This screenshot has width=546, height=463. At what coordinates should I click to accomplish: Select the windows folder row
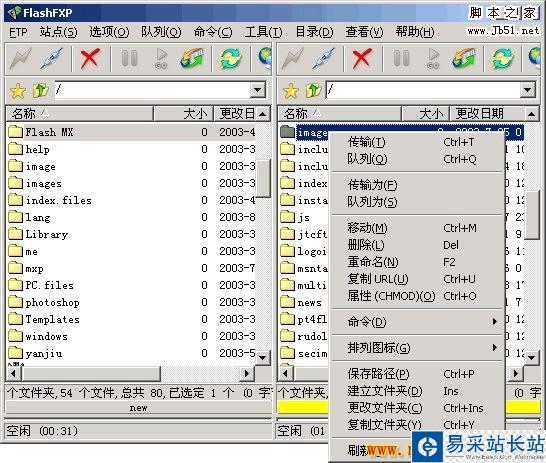click(x=132, y=336)
